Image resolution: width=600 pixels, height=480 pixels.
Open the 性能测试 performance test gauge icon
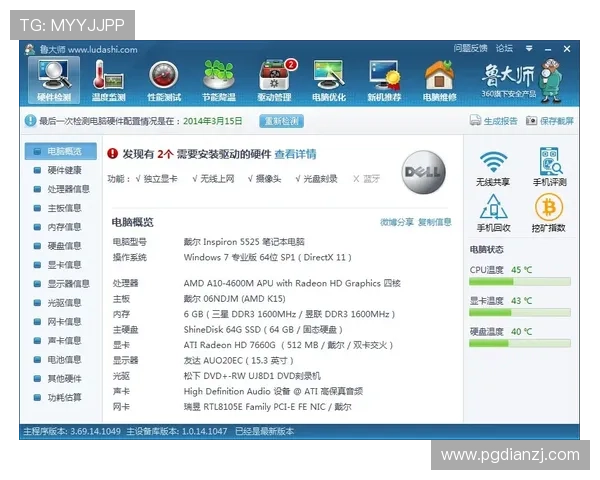point(164,80)
